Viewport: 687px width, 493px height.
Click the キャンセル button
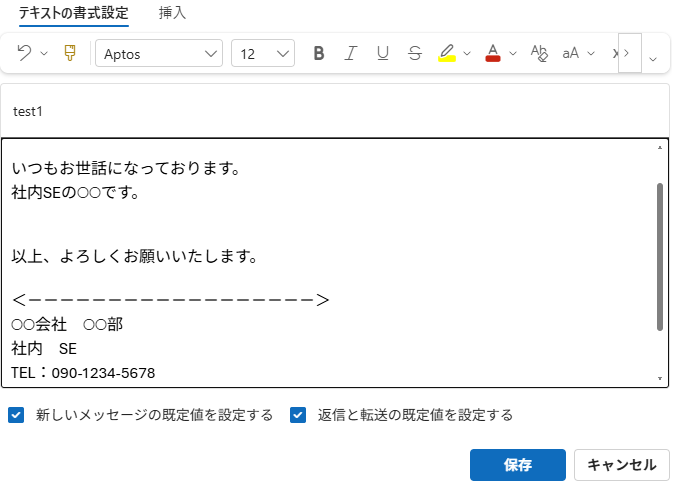621,465
